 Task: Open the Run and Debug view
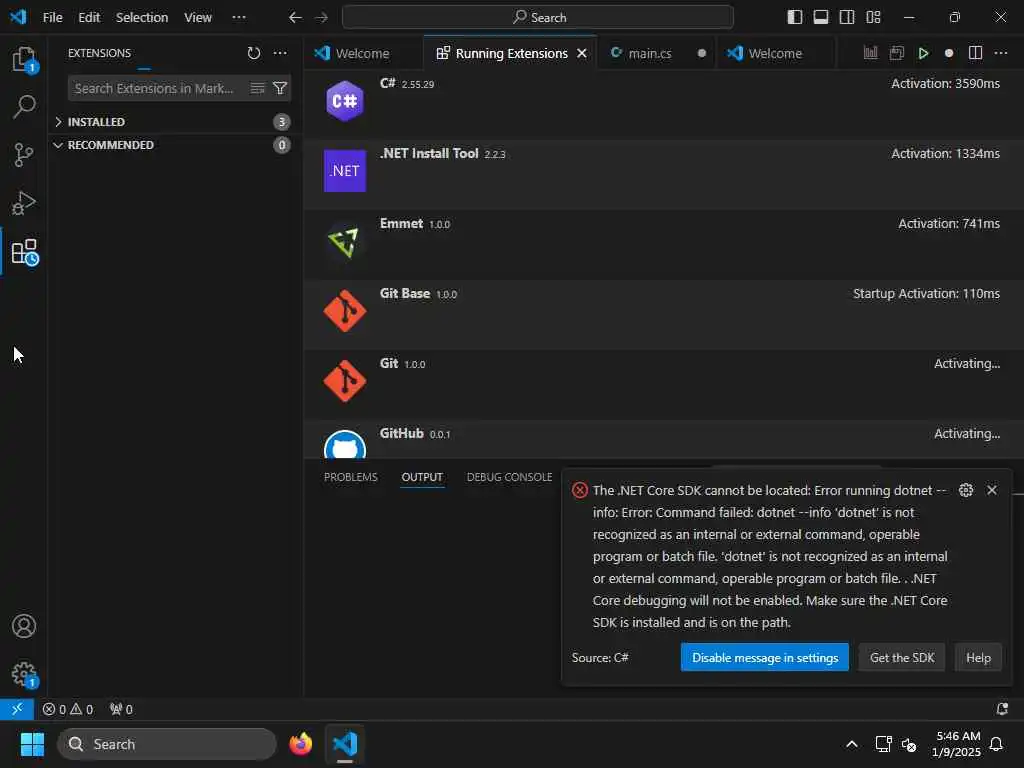click(x=24, y=203)
